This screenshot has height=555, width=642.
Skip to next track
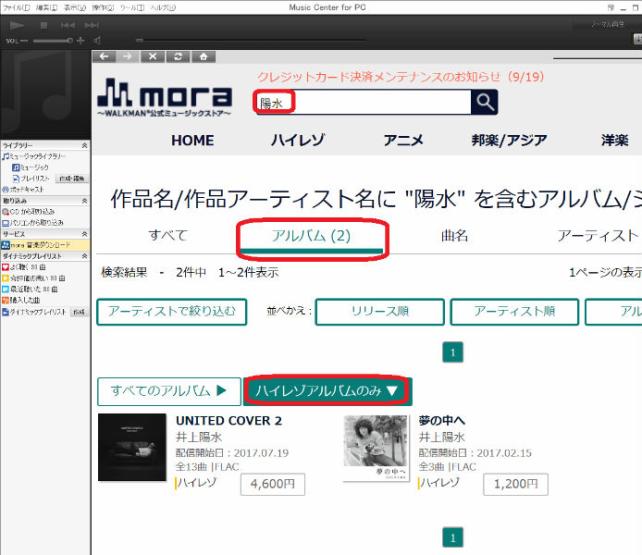click(91, 25)
